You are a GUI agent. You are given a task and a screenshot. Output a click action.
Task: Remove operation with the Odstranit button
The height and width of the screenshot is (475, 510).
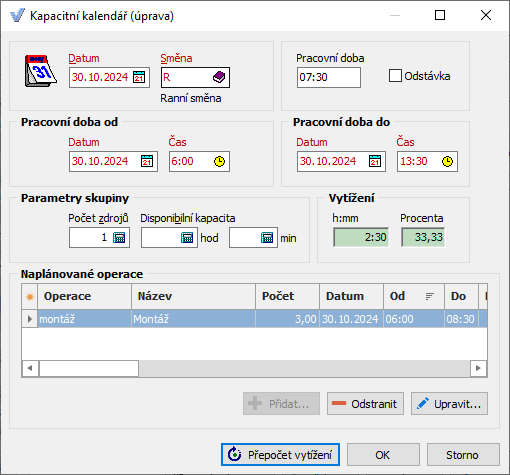365,404
